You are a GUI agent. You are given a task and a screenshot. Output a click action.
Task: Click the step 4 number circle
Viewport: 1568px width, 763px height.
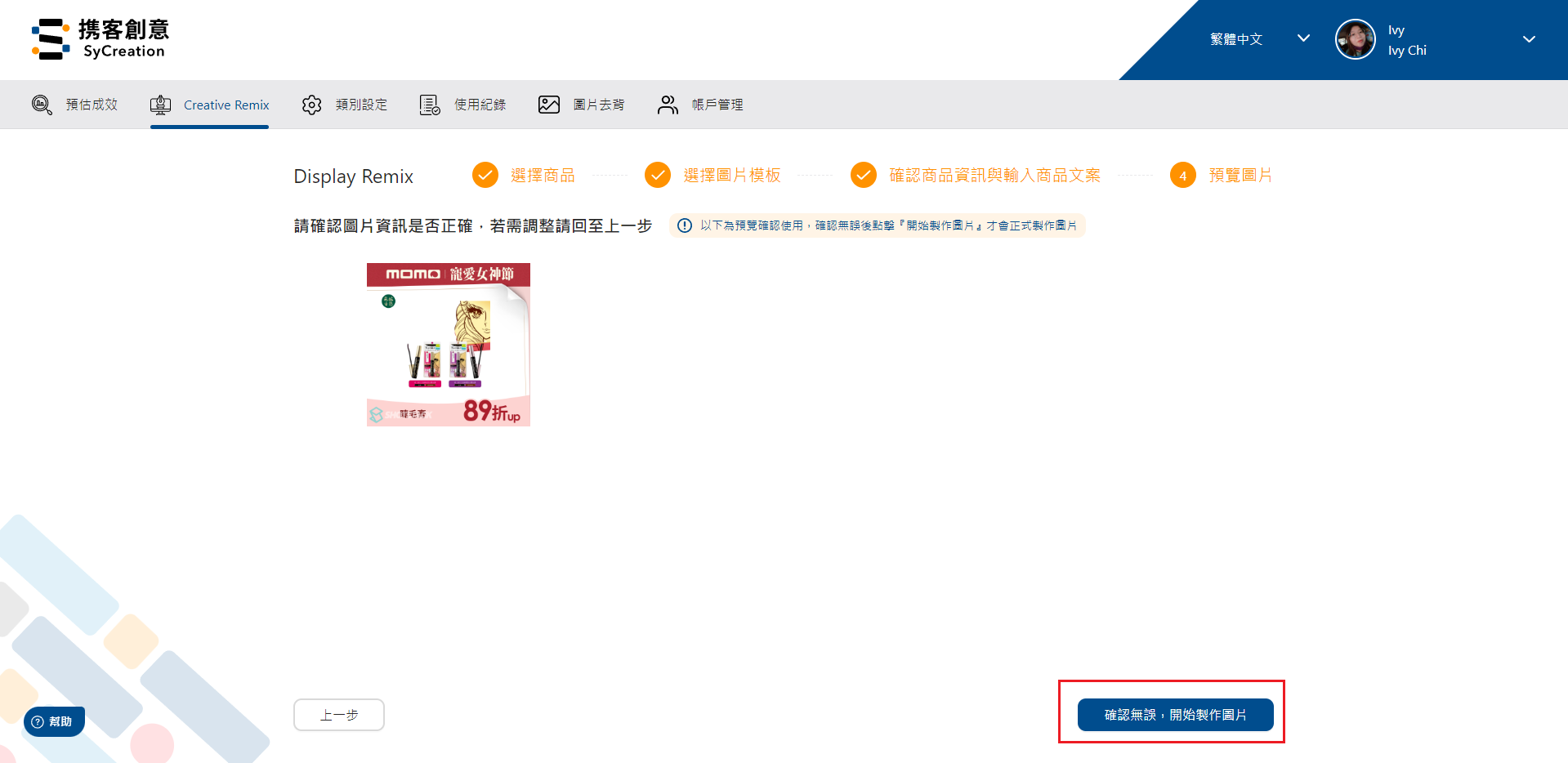(1183, 175)
